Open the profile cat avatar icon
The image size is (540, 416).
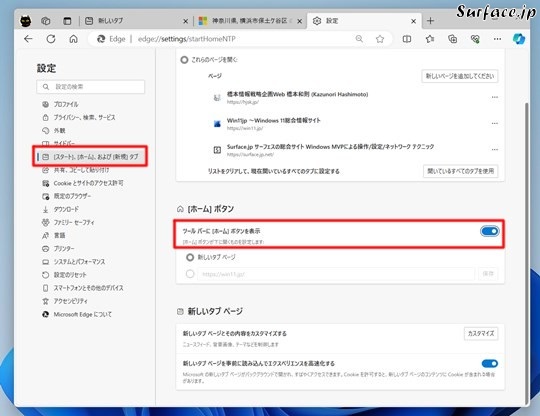tap(25, 21)
